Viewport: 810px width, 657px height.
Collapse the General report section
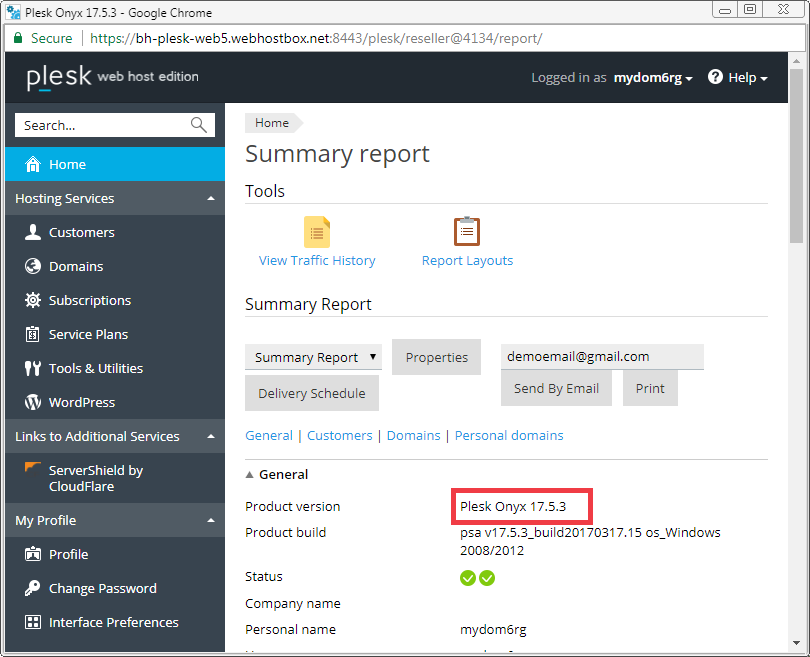point(250,475)
